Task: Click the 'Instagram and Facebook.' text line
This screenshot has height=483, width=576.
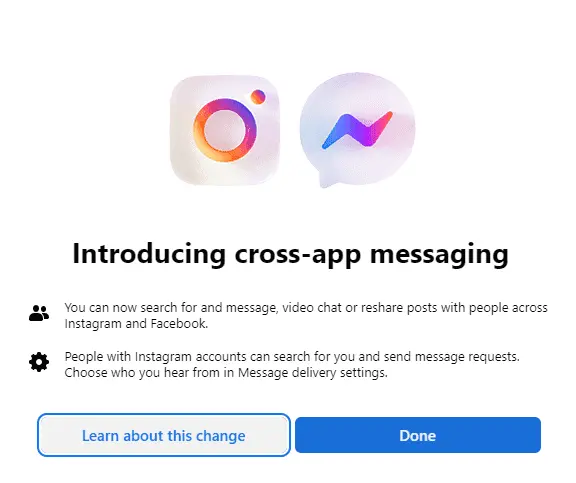Action: click(x=136, y=324)
